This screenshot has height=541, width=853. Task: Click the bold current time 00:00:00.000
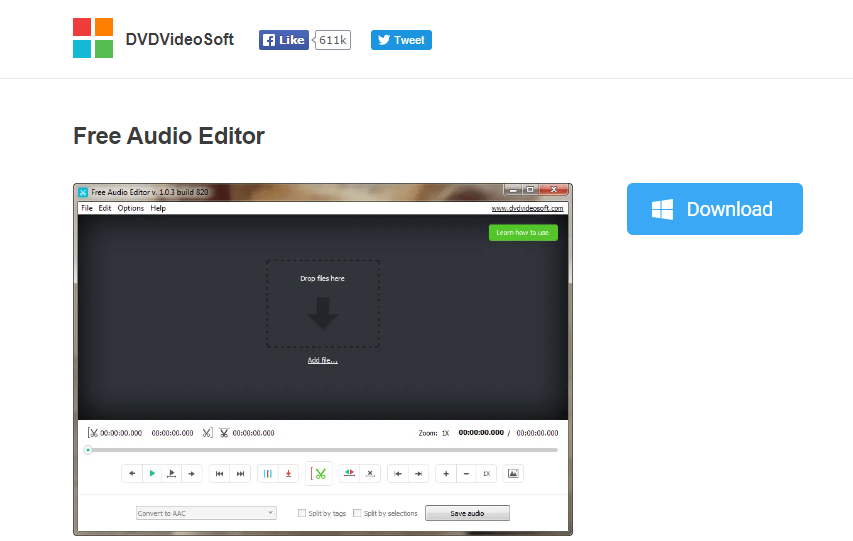(x=481, y=433)
